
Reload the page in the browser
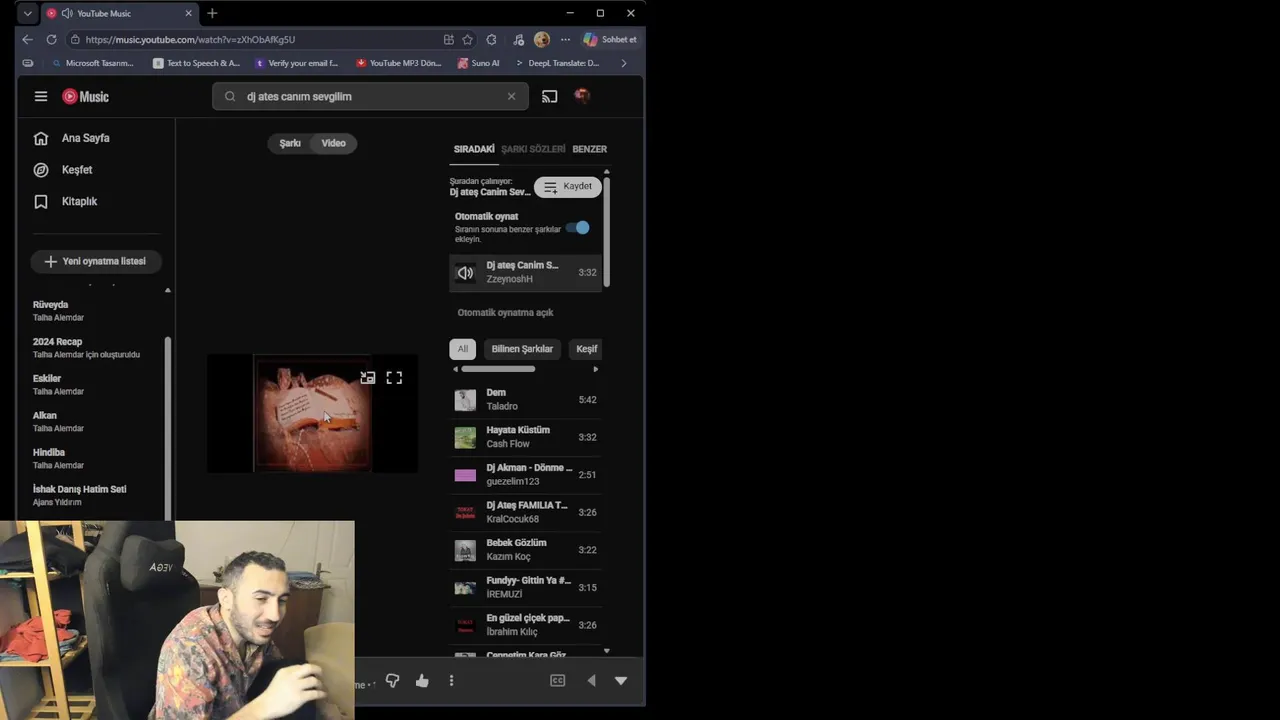pyautogui.click(x=52, y=39)
